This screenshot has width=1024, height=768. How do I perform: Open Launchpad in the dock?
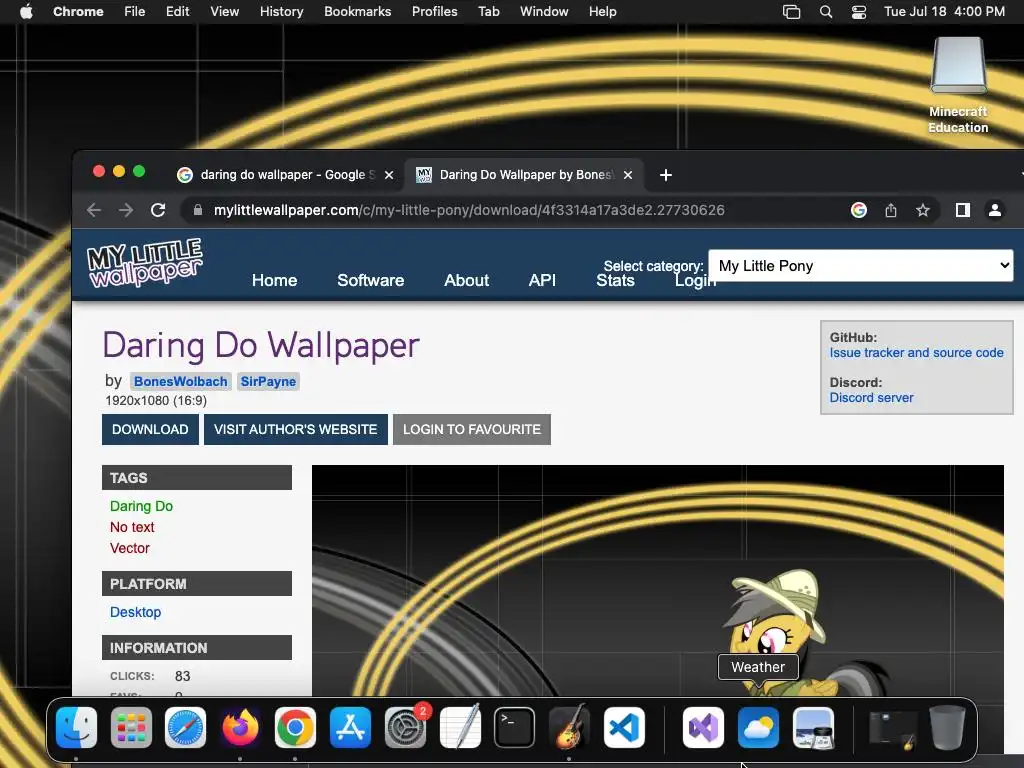(131, 728)
